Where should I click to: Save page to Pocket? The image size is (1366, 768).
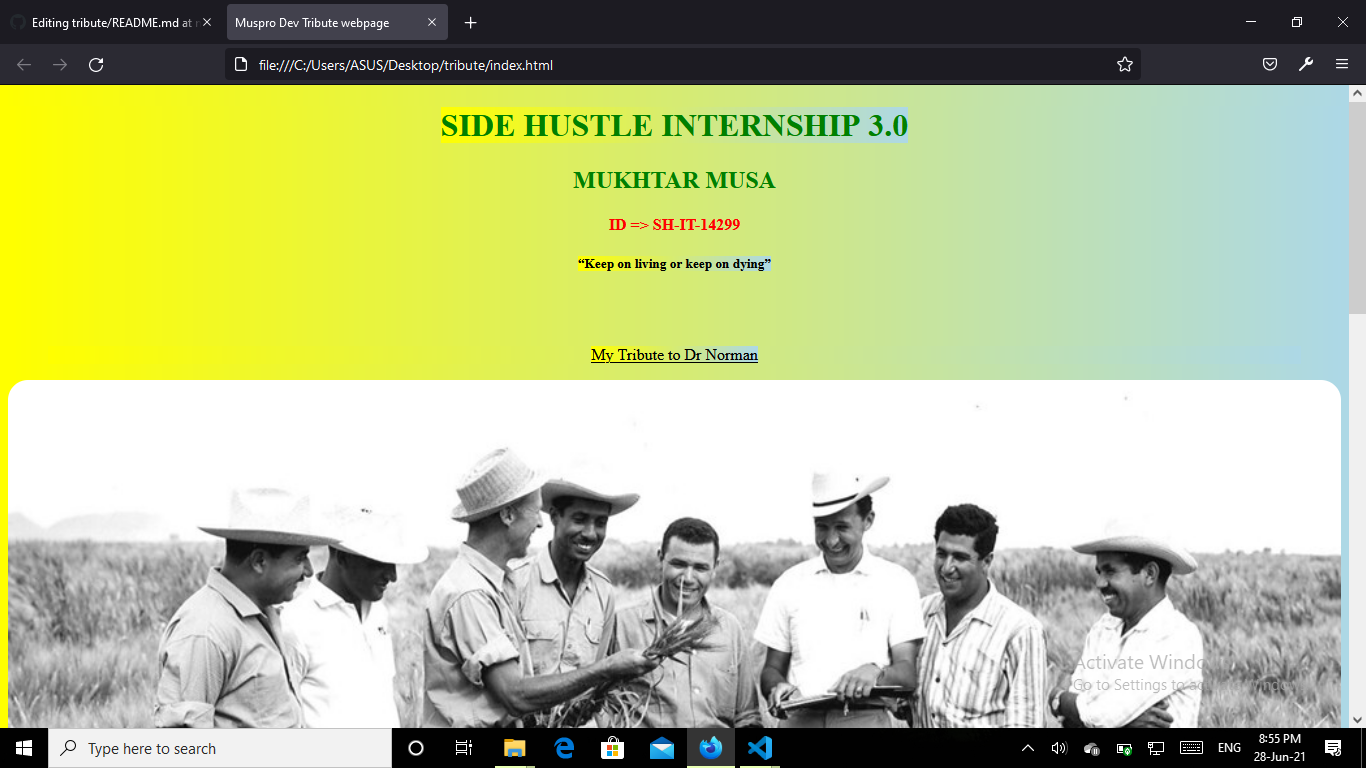click(x=1269, y=63)
